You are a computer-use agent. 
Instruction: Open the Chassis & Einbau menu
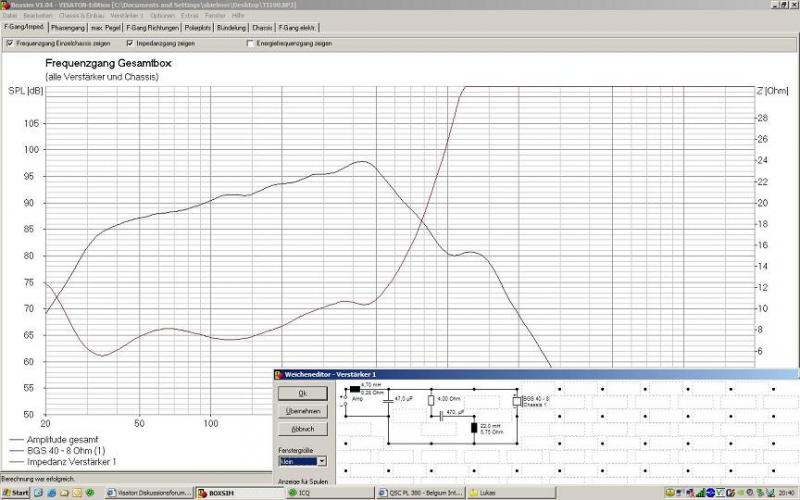coord(82,16)
